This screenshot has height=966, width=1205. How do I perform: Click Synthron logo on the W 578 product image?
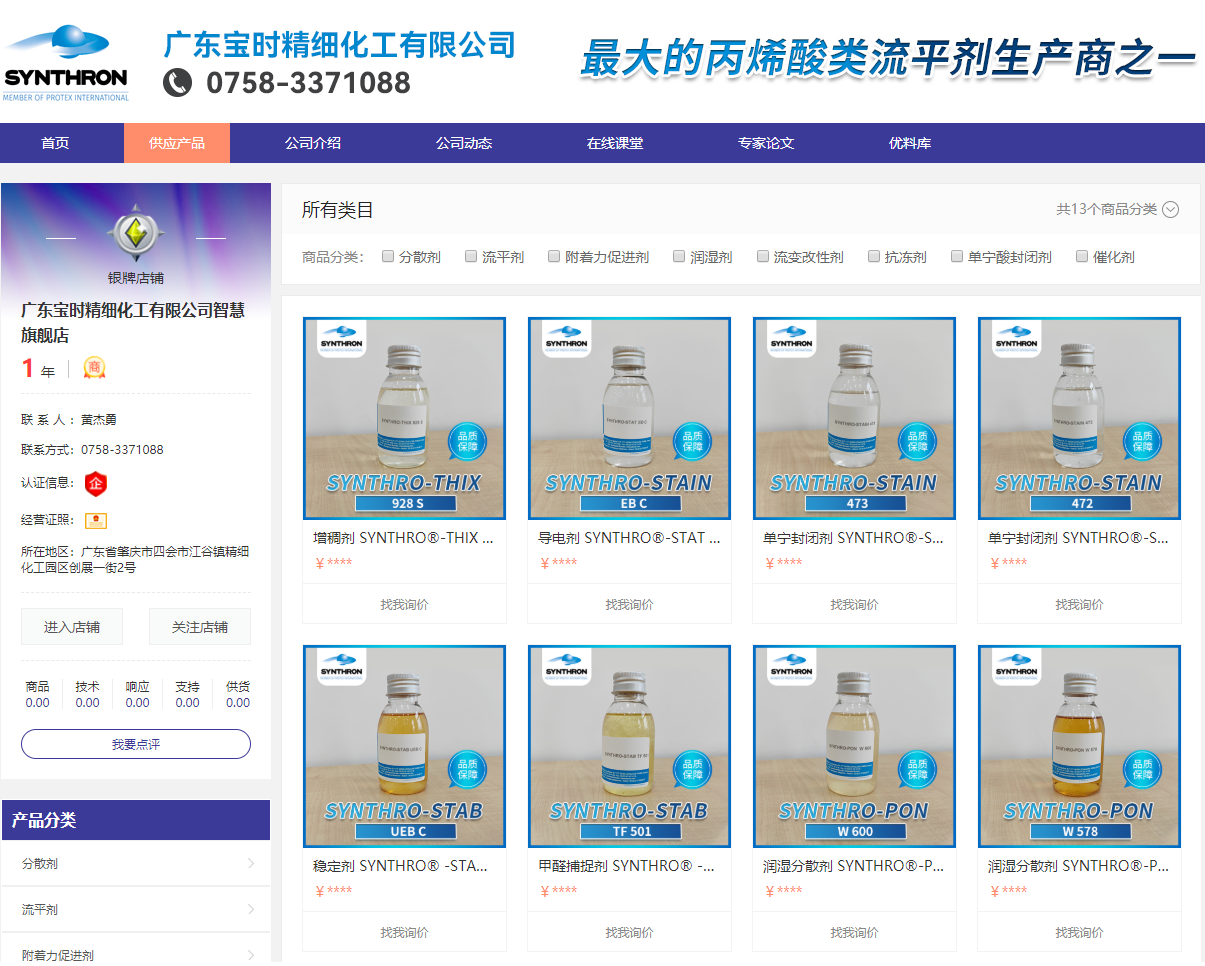click(1017, 666)
